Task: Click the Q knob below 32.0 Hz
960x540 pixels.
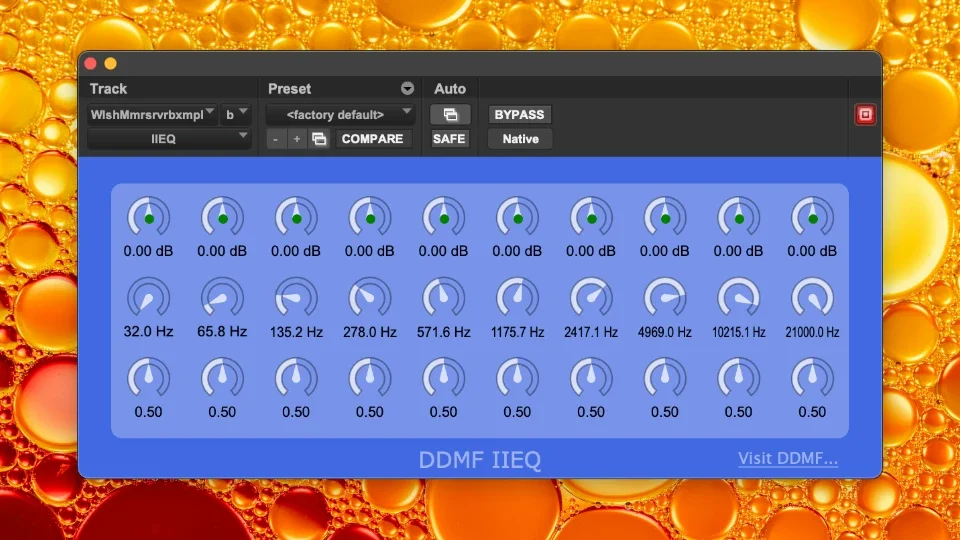Action: pos(148,378)
